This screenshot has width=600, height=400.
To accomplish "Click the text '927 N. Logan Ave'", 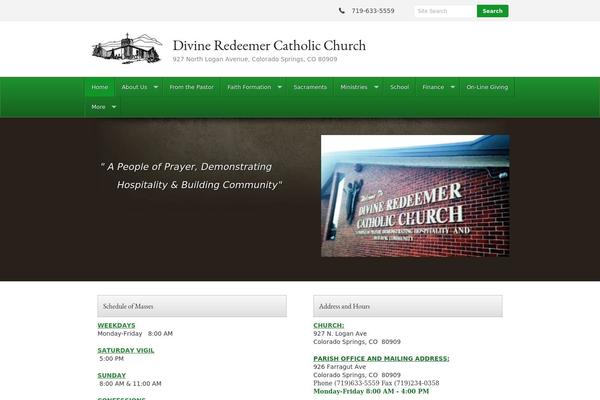I will pos(340,334).
